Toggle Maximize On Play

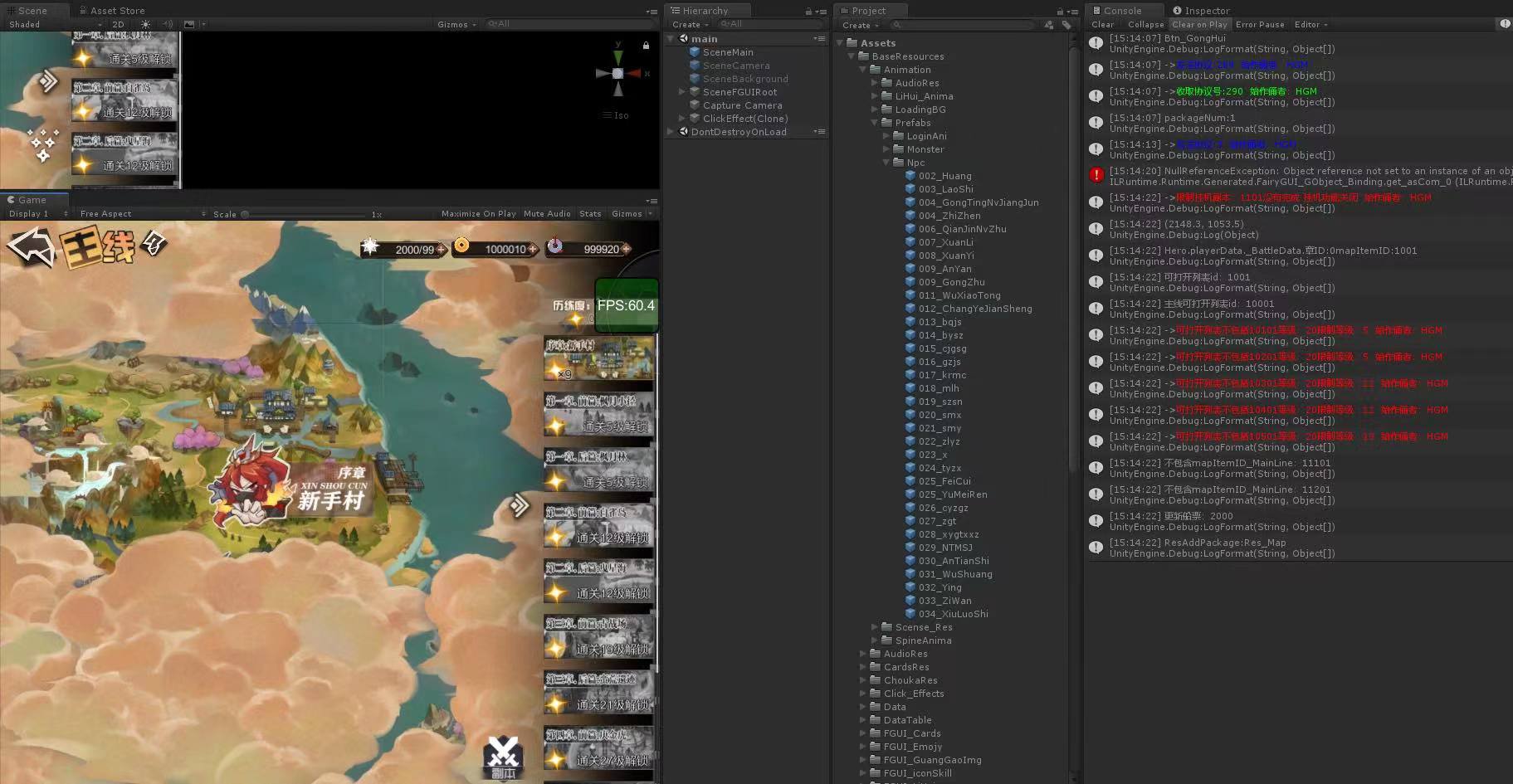(x=479, y=214)
